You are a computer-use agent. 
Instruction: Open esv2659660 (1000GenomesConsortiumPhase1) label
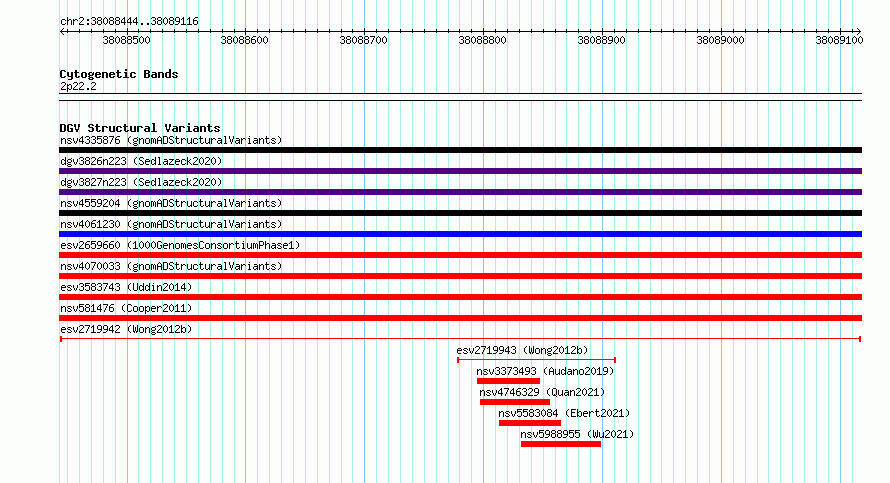(180, 245)
